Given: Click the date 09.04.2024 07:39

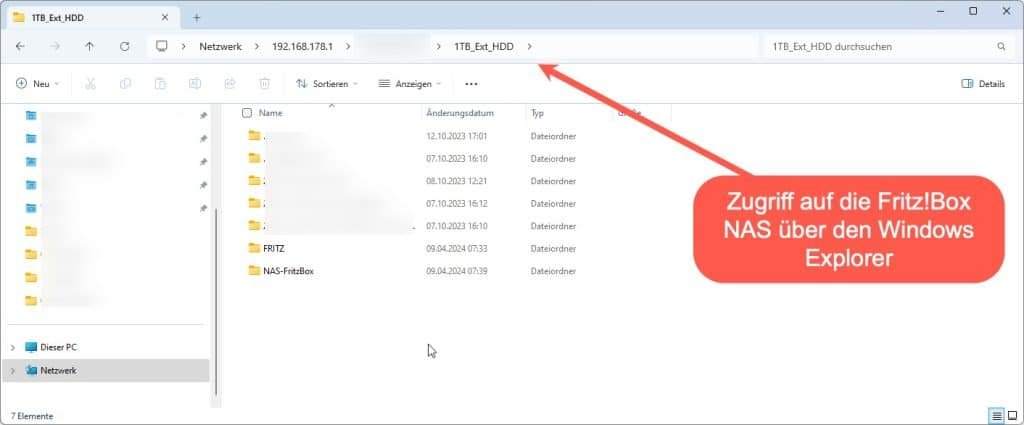Looking at the screenshot, I should 456,270.
